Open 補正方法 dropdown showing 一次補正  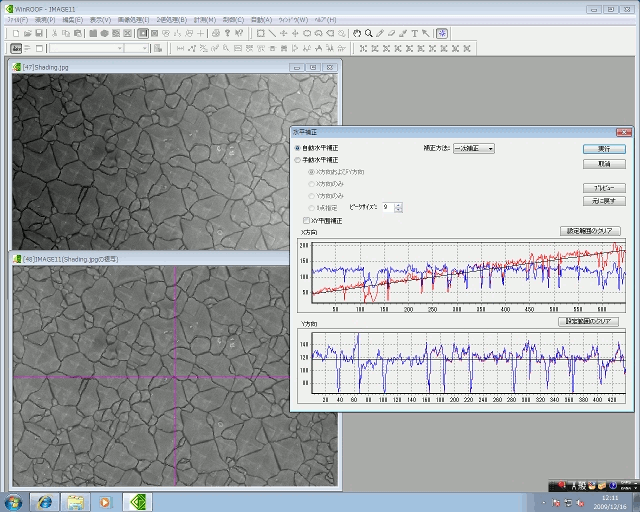(474, 148)
